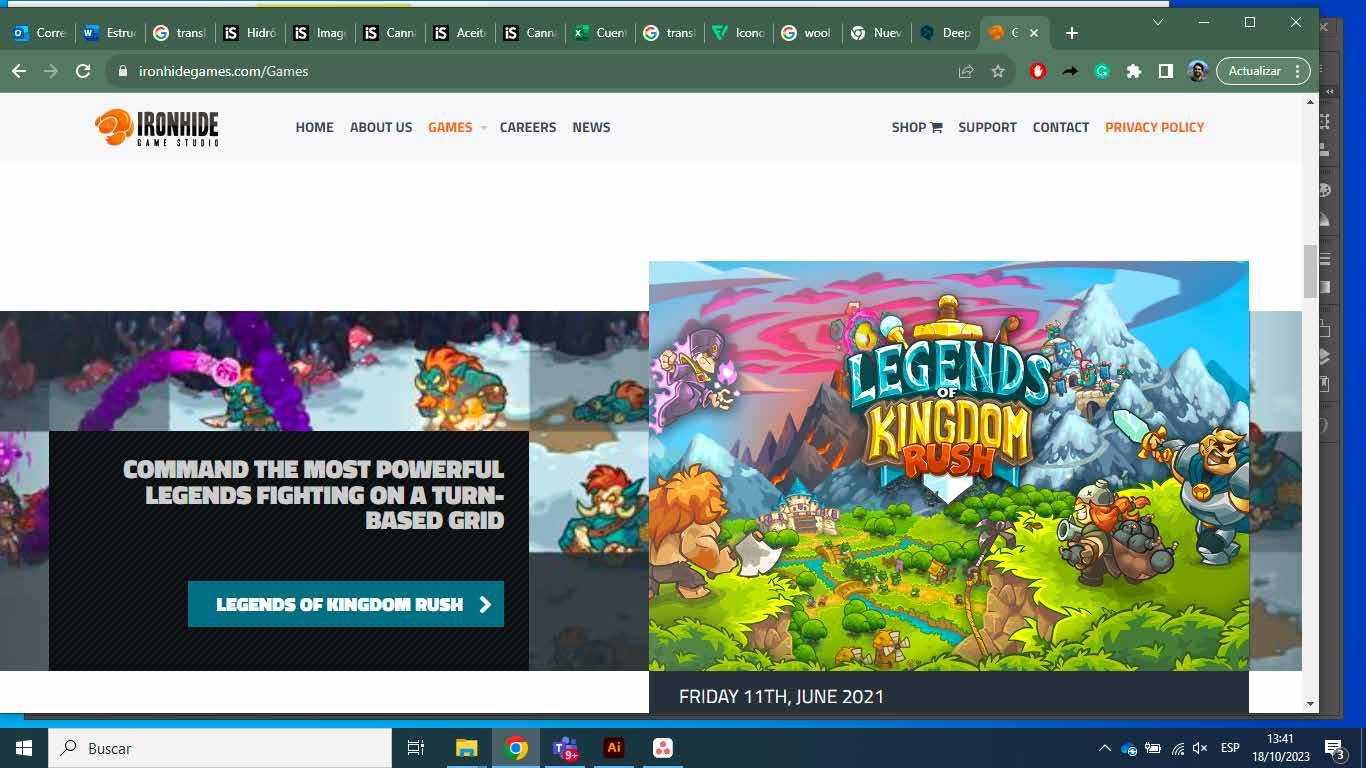Switch to the Icono tab
The height and width of the screenshot is (768, 1366).
pyautogui.click(x=740, y=33)
